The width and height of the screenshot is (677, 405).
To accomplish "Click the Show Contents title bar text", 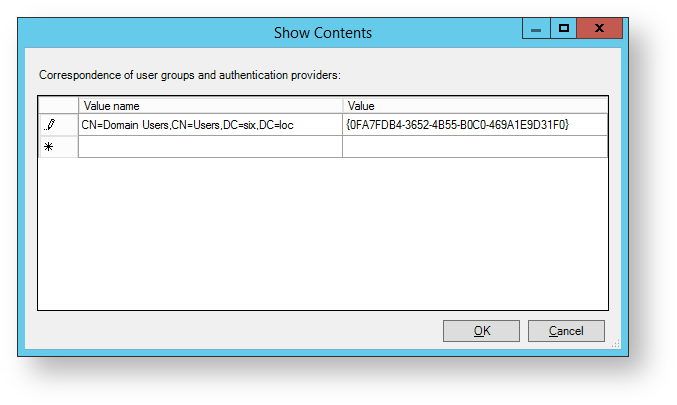I will coord(322,33).
